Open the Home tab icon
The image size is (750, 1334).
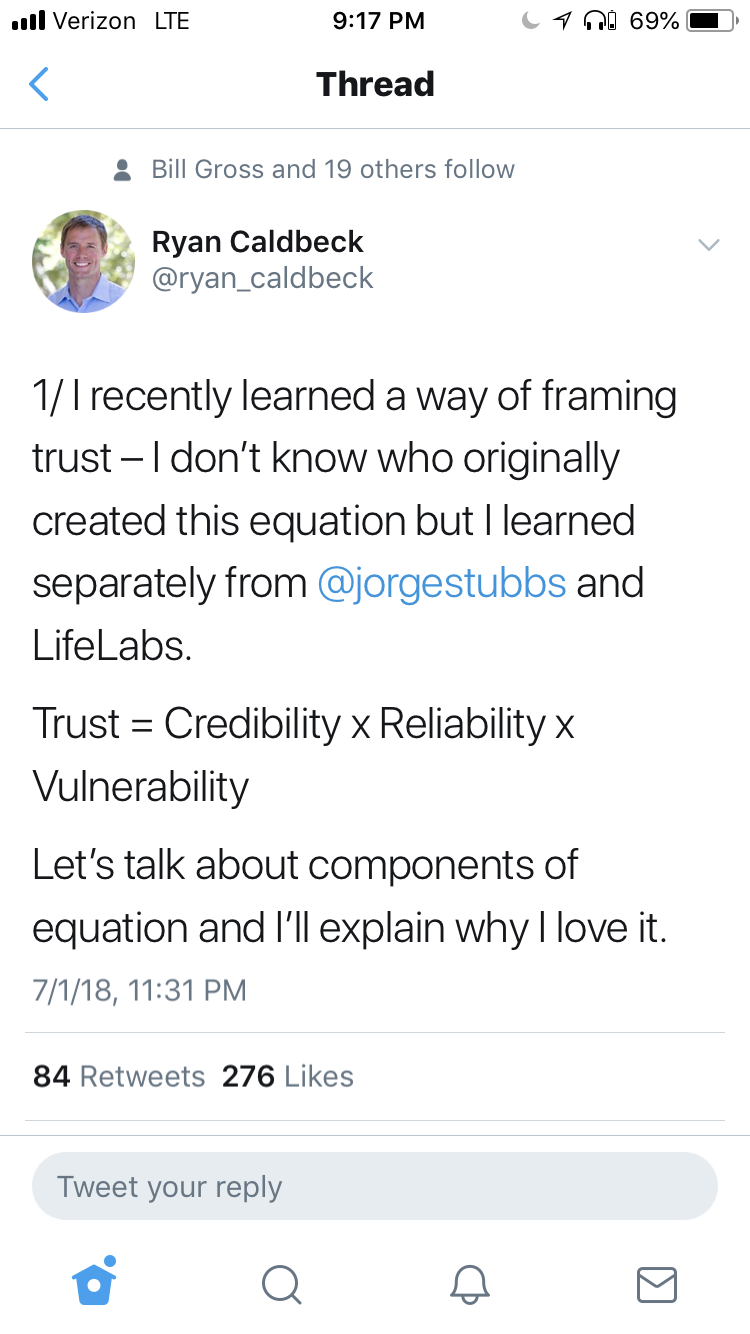point(95,1282)
